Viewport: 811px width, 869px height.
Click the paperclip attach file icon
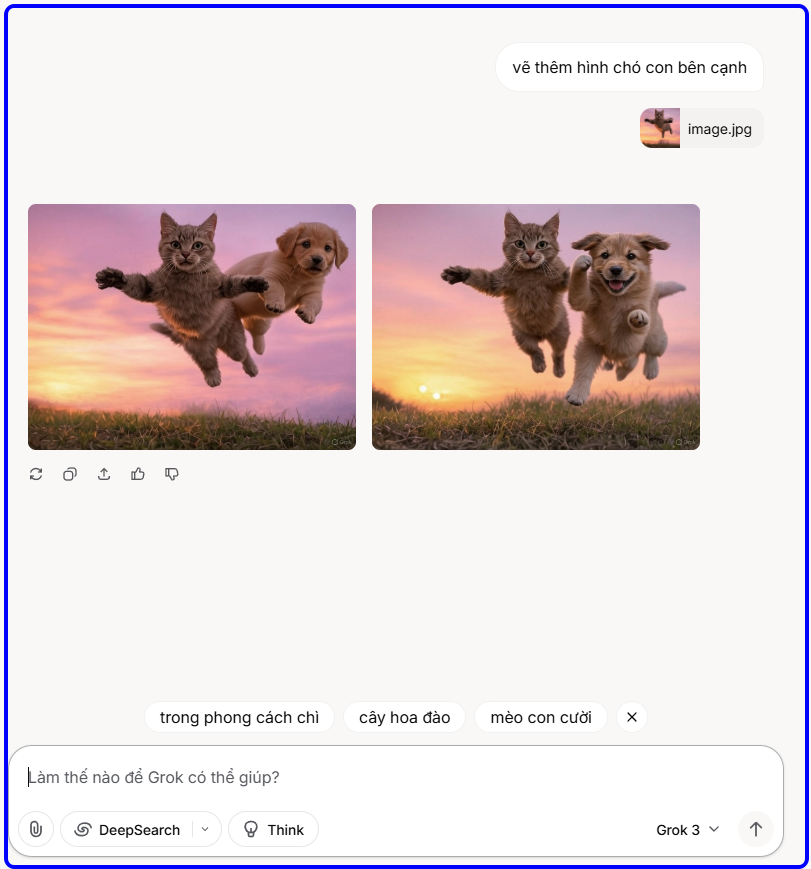pyautogui.click(x=36, y=829)
